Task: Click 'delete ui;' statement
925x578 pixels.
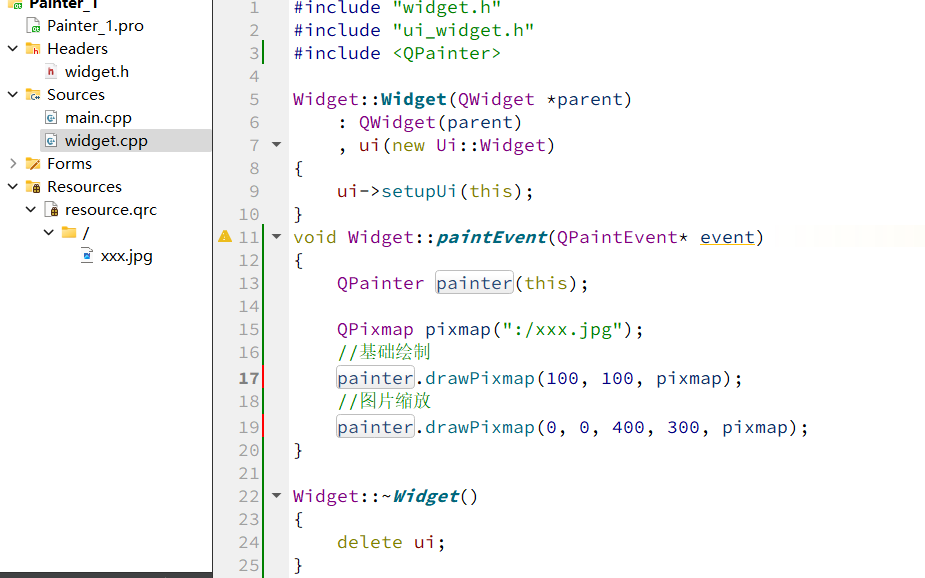Action: coord(391,542)
